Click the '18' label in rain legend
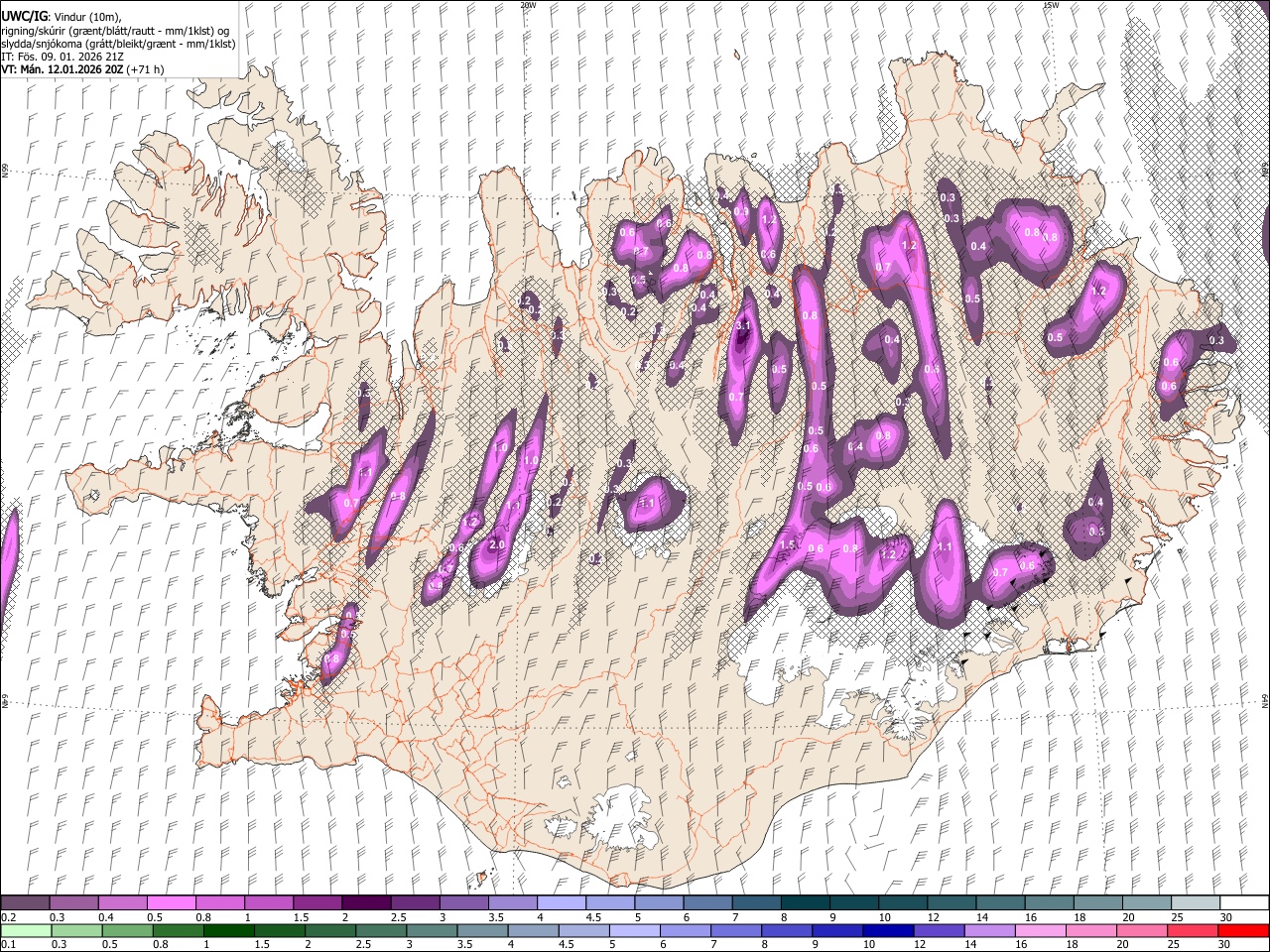Viewport: 1270px width, 952px height. tap(1072, 944)
